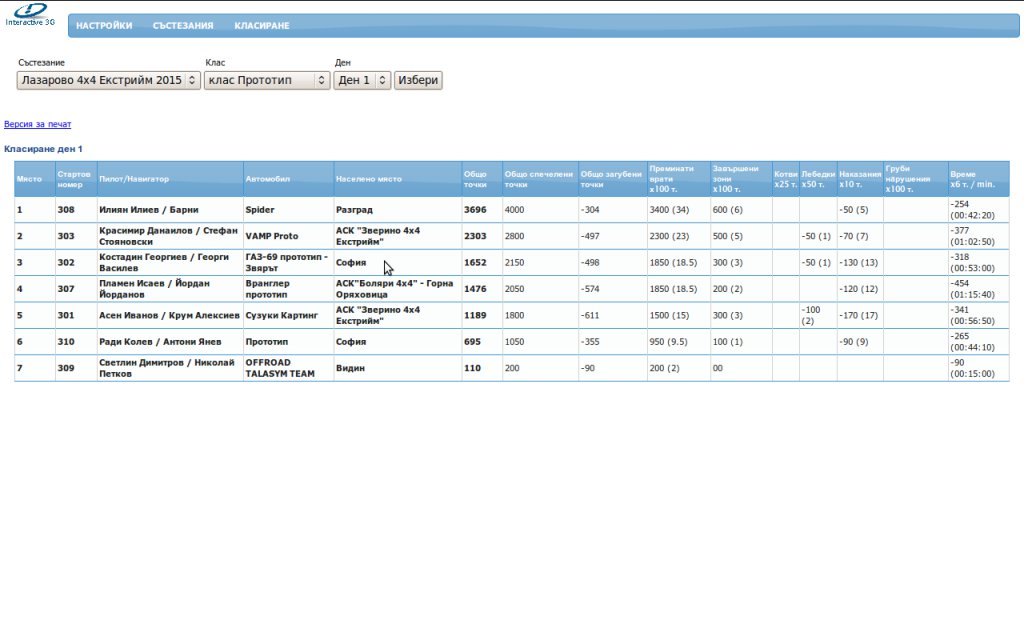Open the КЛАСИРАНЕ menu
This screenshot has width=1024, height=640.
tap(262, 25)
